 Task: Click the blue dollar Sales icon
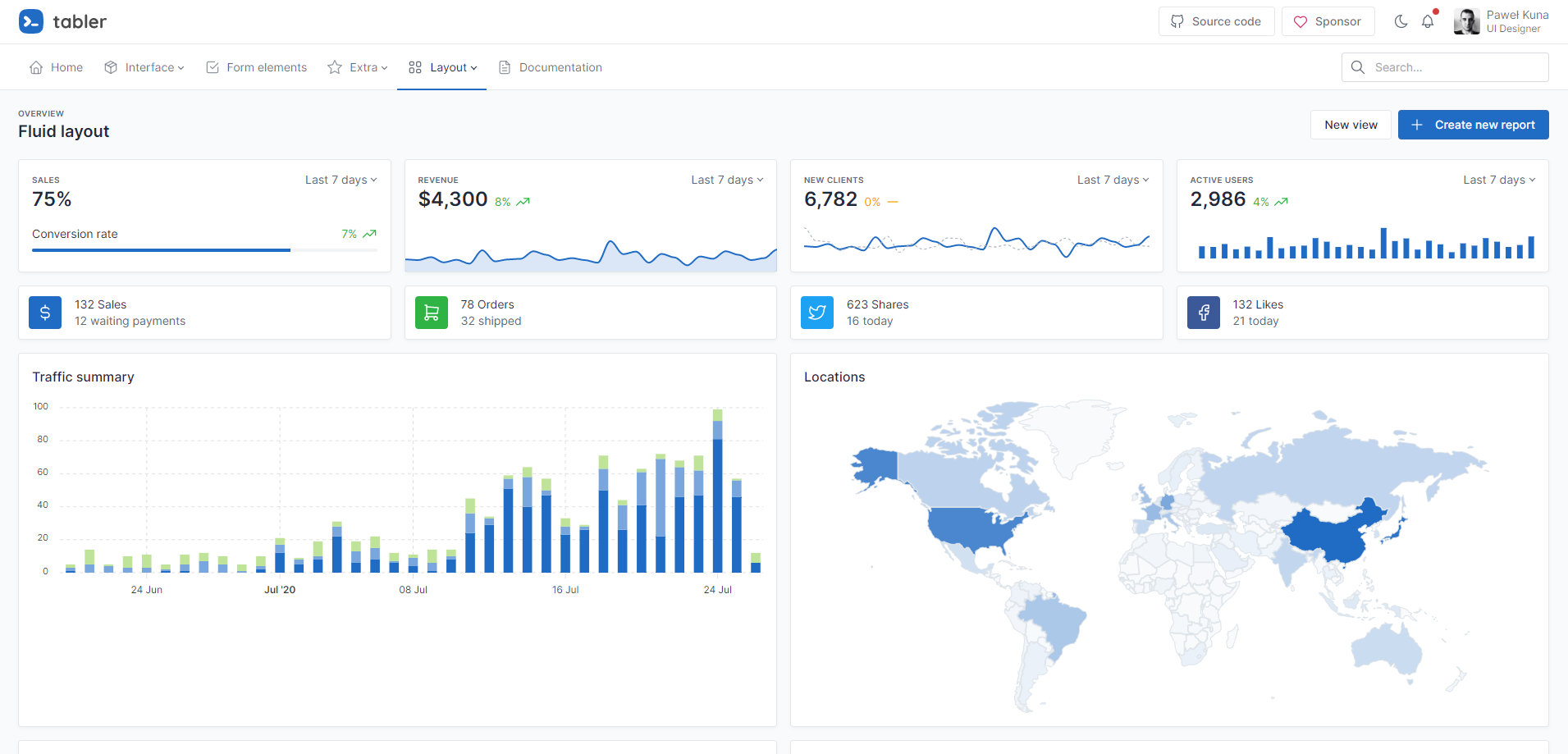click(x=45, y=313)
